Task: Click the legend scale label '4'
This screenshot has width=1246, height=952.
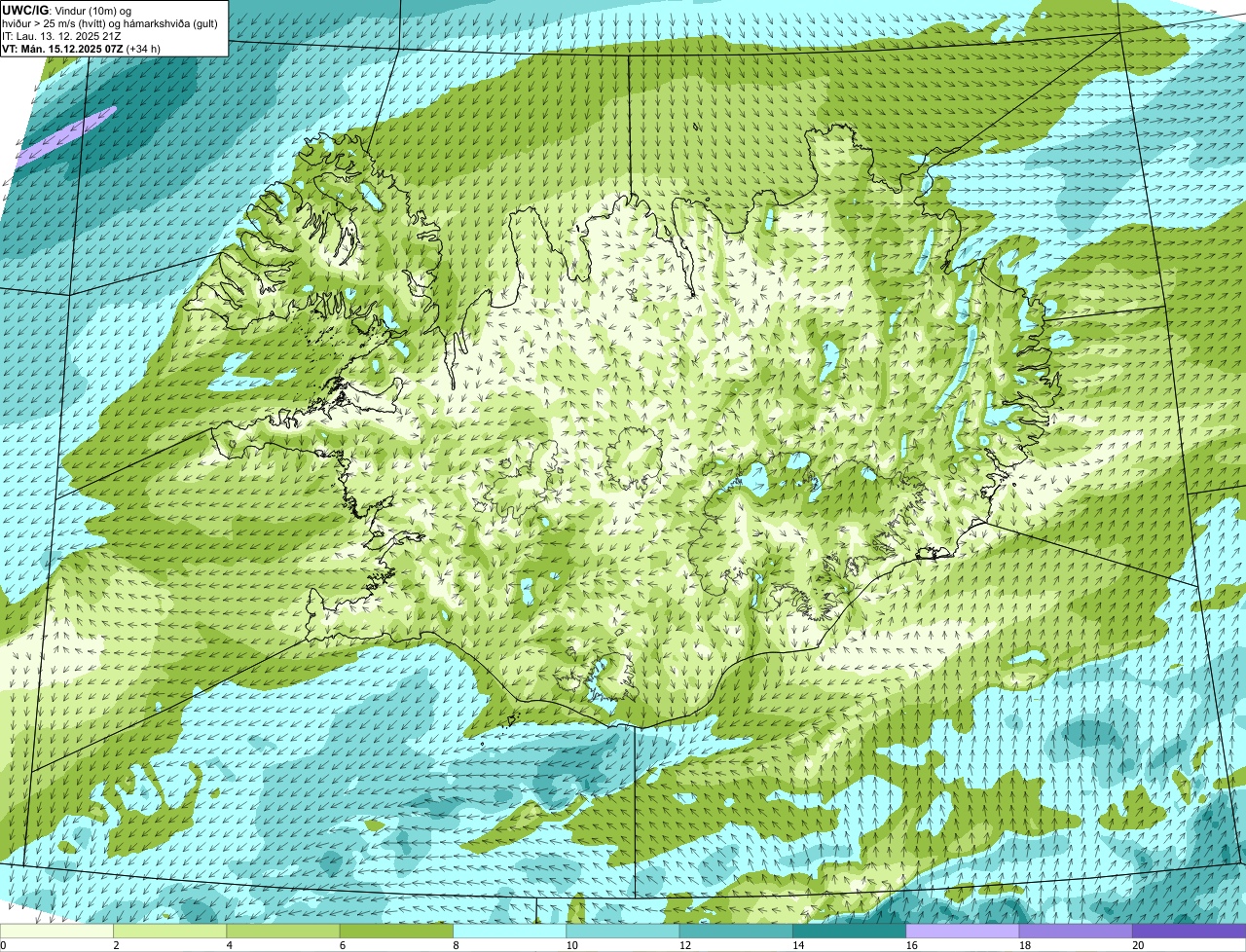Action: click(x=228, y=945)
